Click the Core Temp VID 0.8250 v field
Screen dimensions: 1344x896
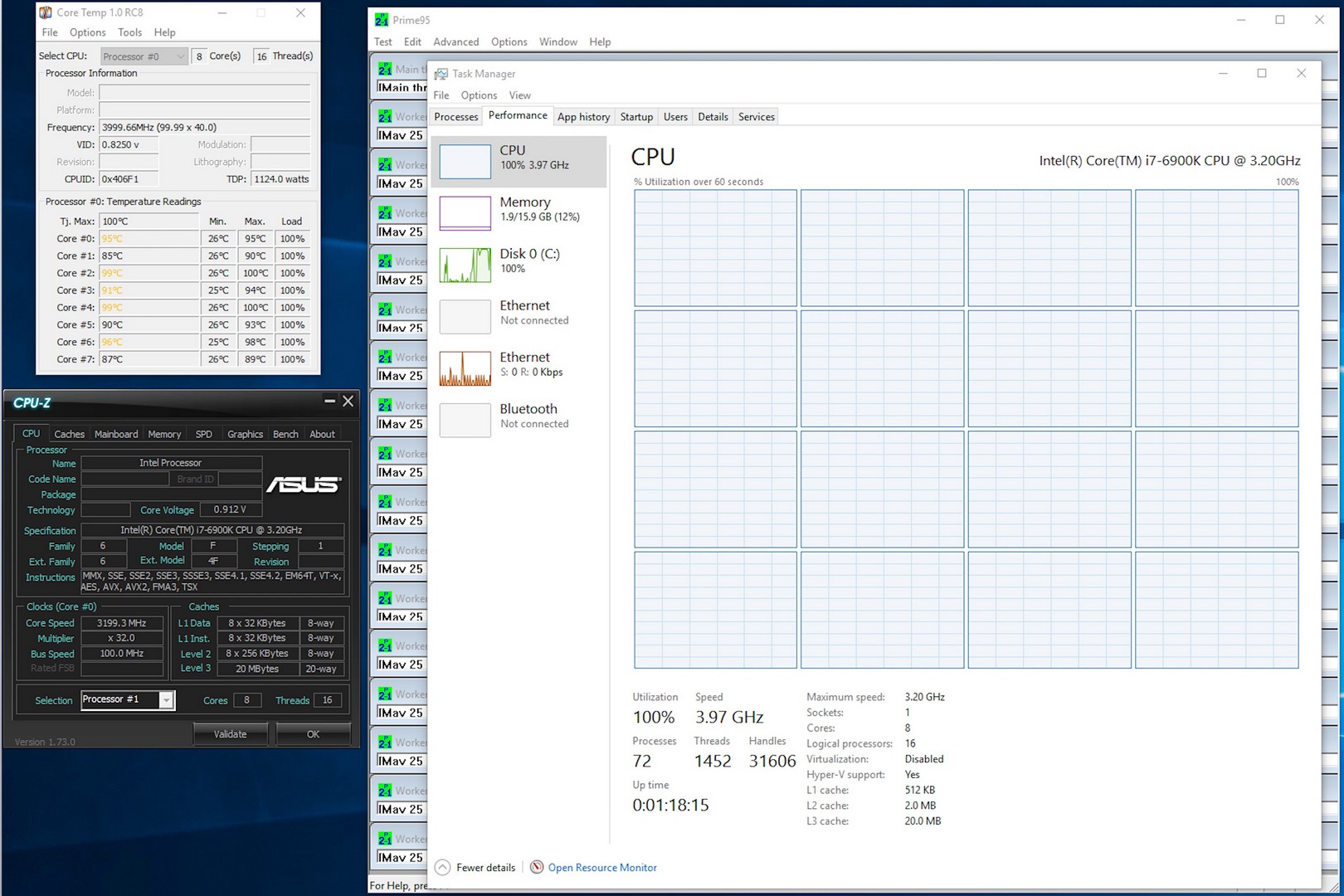point(129,144)
